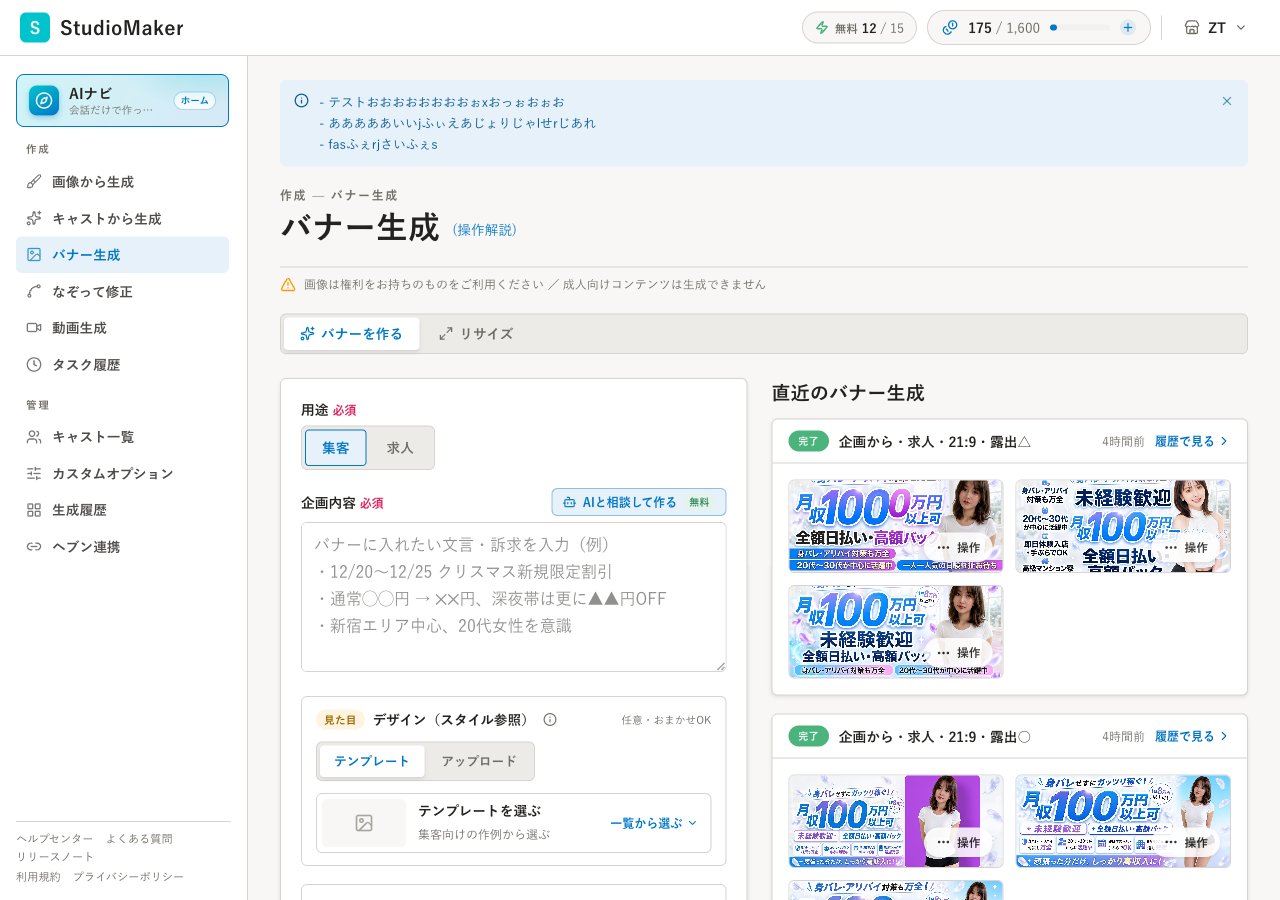Switch to リサイズ tab
The width and height of the screenshot is (1280, 900).
[476, 334]
